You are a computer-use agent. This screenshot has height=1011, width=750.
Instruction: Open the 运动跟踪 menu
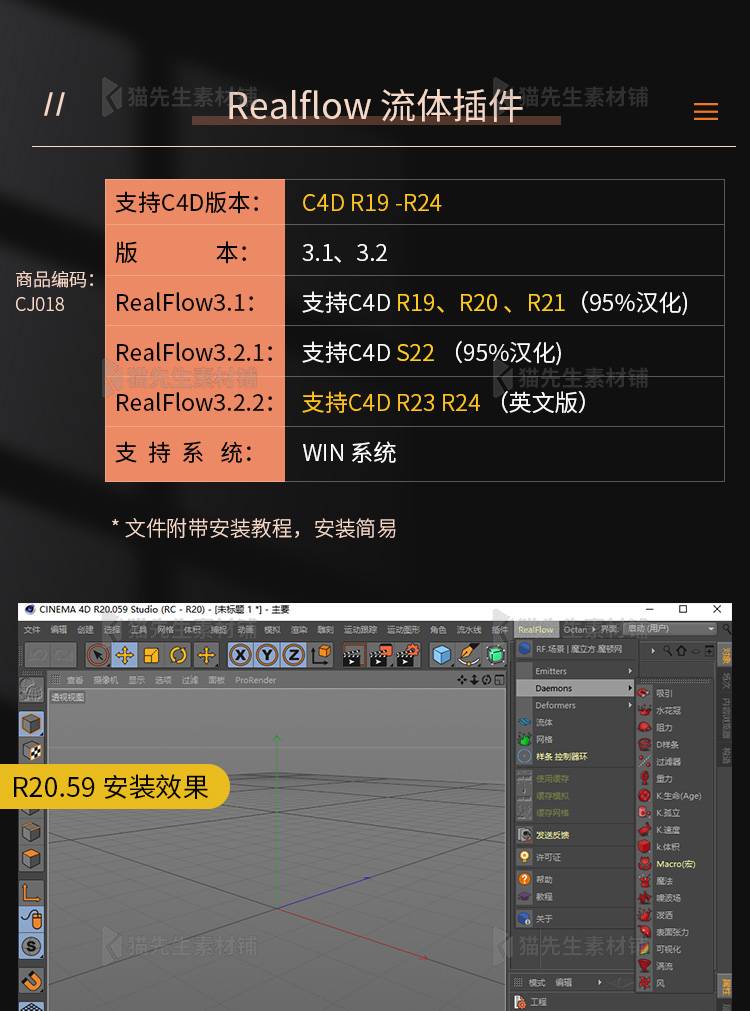tap(360, 629)
